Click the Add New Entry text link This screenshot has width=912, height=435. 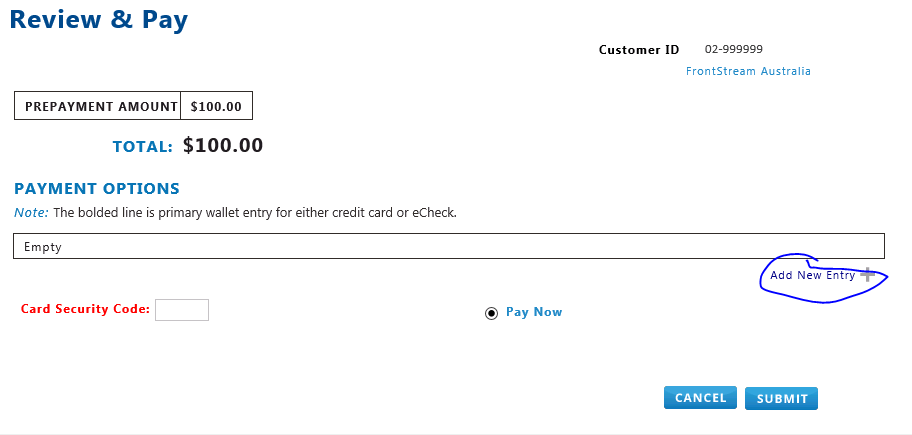tap(812, 275)
